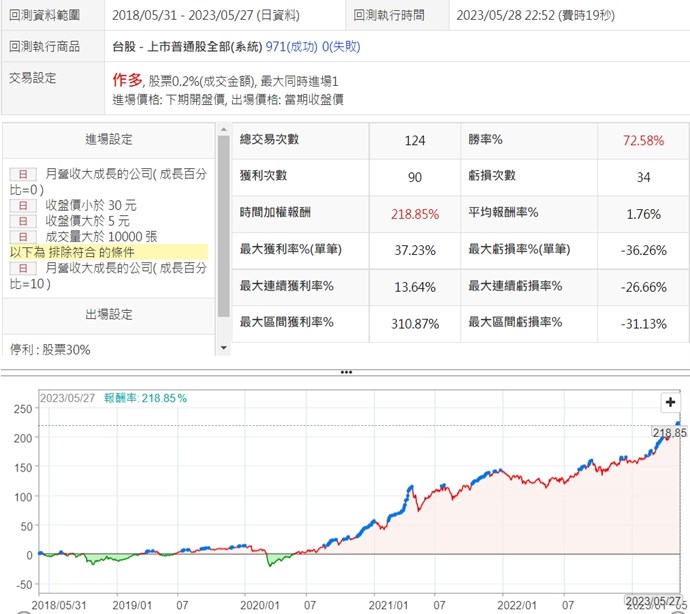Click the 勝率% value 72.58%
690x614 pixels.
tap(643, 141)
